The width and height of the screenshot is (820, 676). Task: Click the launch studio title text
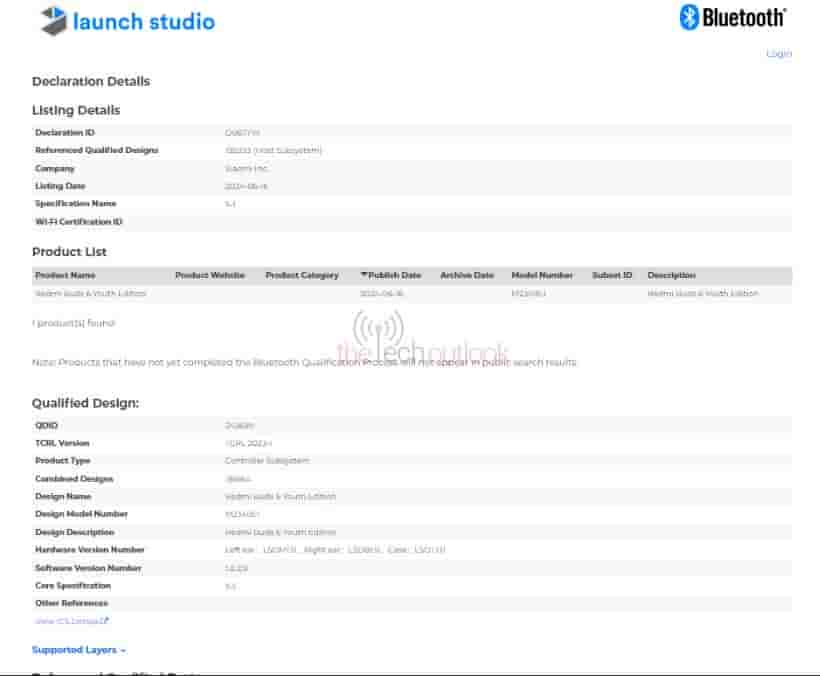[x=143, y=21]
